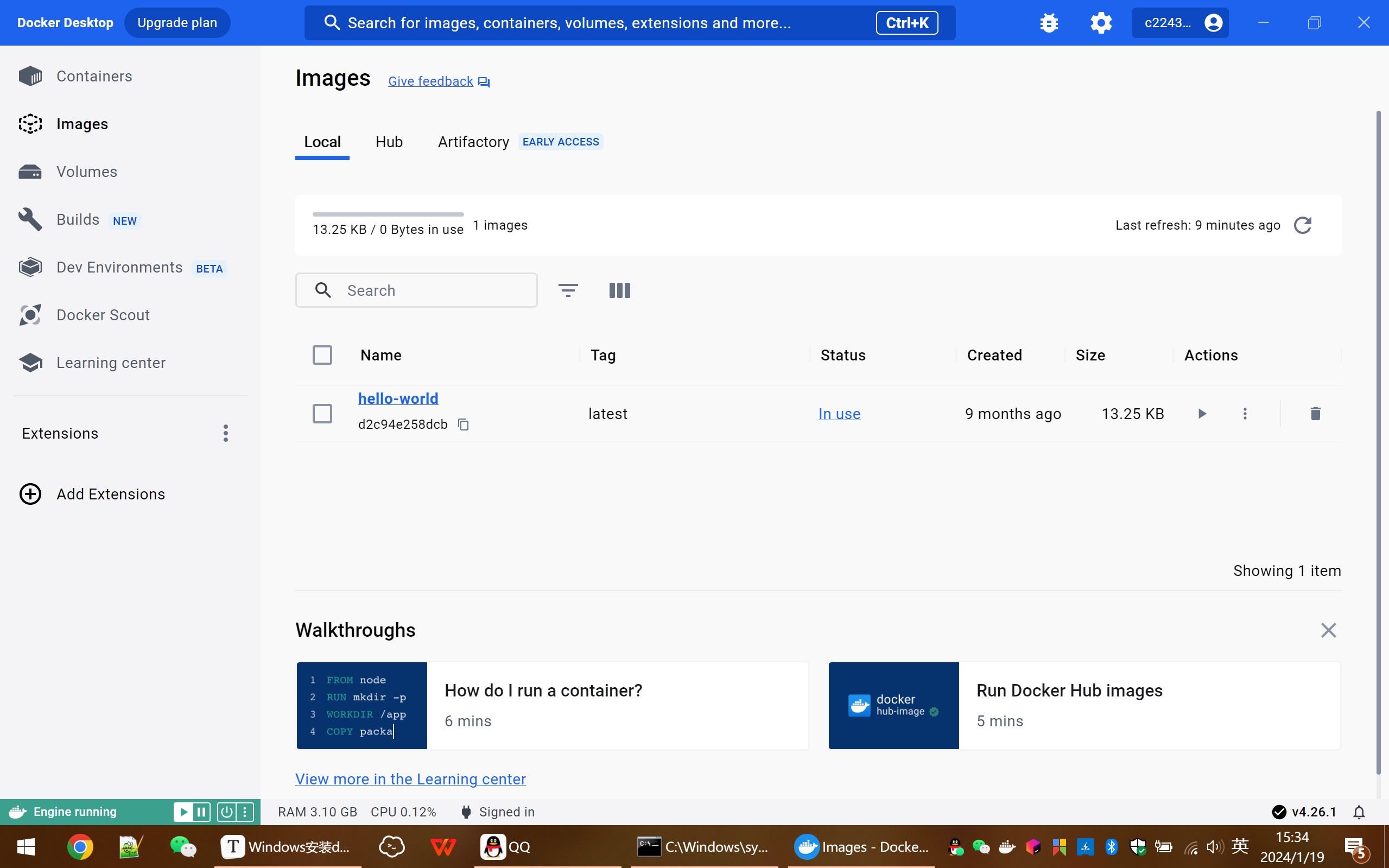Switch to the Local tab
Screen dimensions: 1389x868
[x=322, y=142]
